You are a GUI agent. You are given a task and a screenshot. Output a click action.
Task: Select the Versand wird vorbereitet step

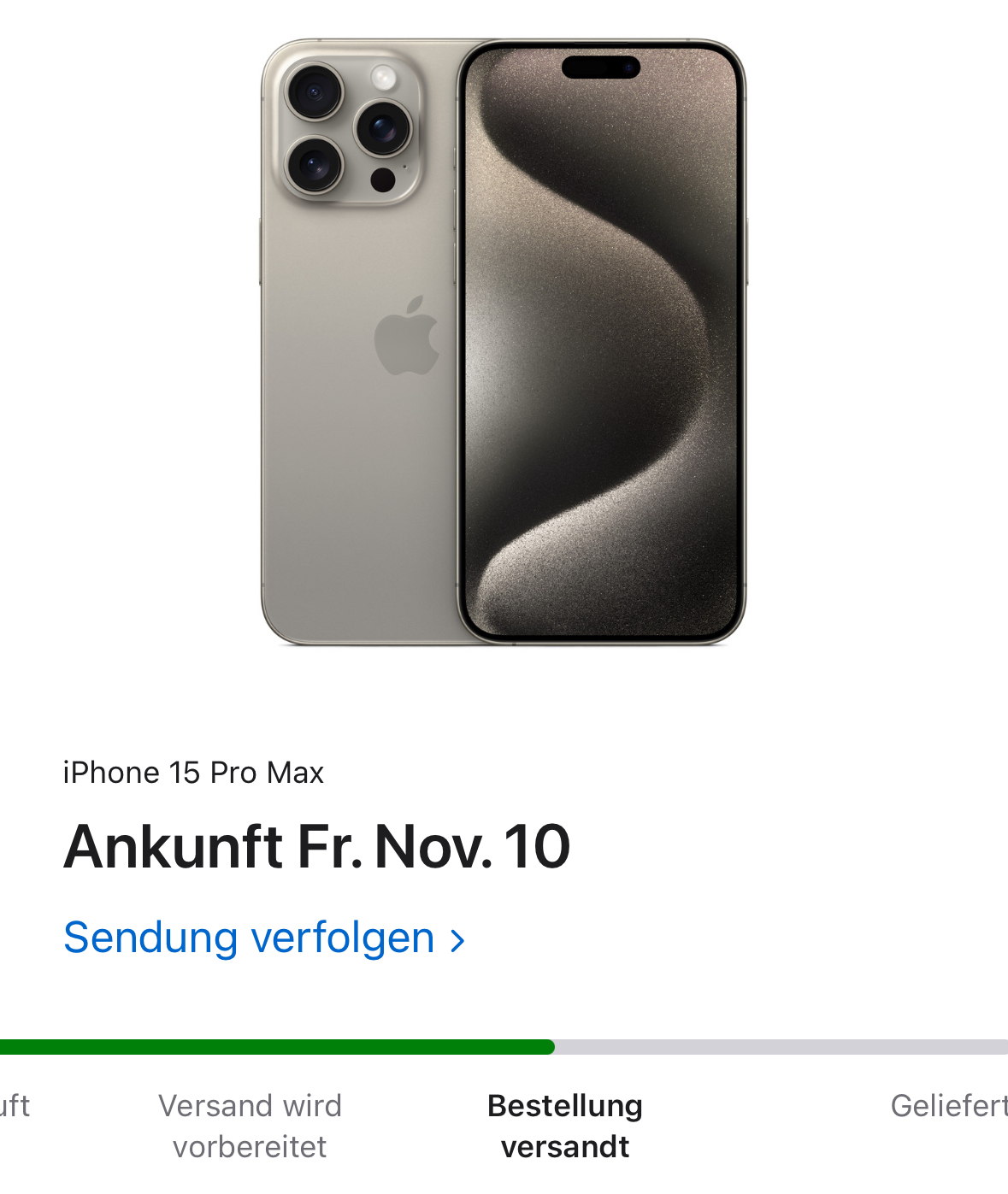(250, 1126)
